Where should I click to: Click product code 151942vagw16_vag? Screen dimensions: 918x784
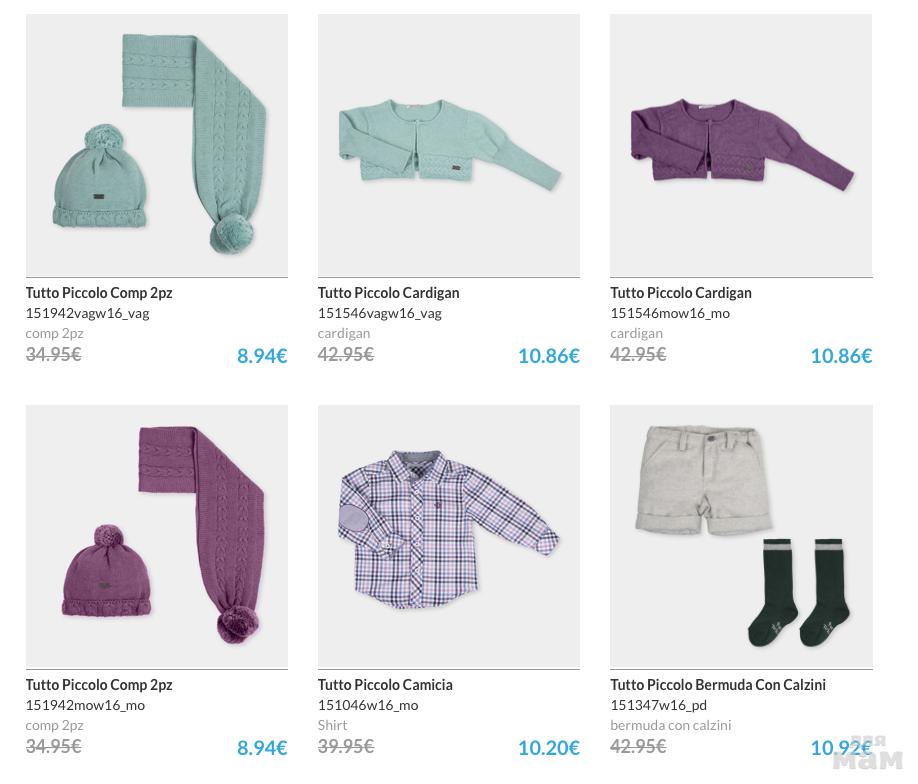coord(87,313)
